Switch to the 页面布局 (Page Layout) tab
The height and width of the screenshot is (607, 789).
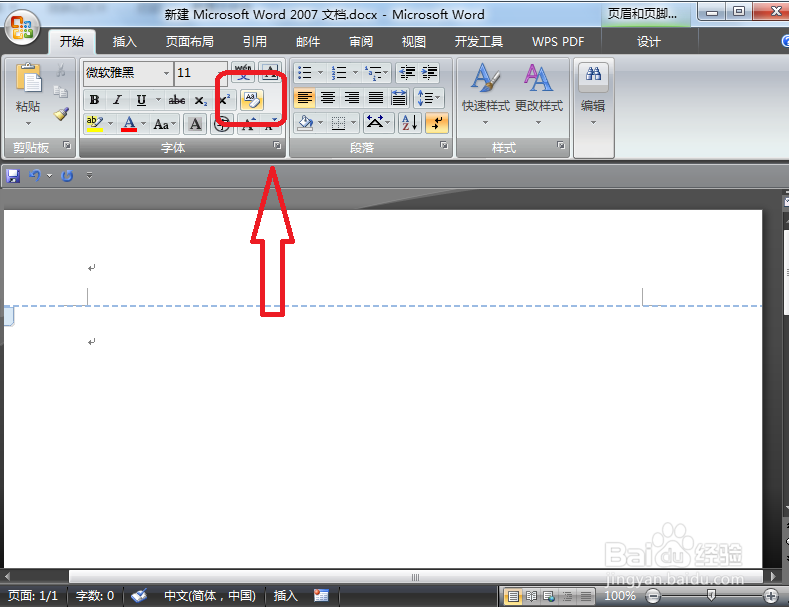(x=190, y=41)
